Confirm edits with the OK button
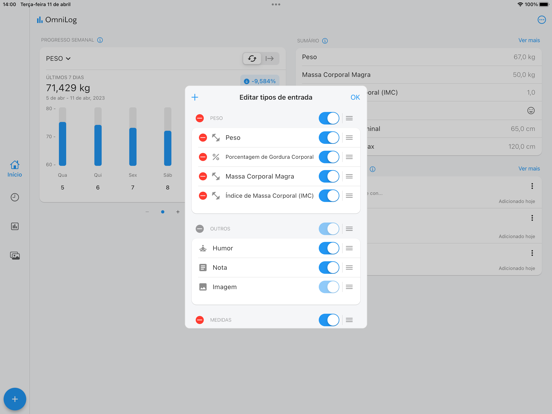The image size is (552, 414). (355, 97)
